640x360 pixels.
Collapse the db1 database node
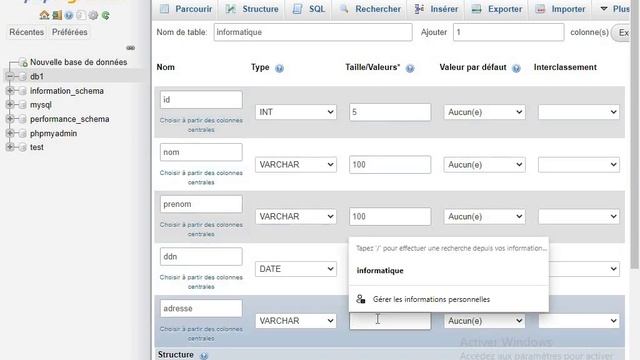[x=10, y=77]
